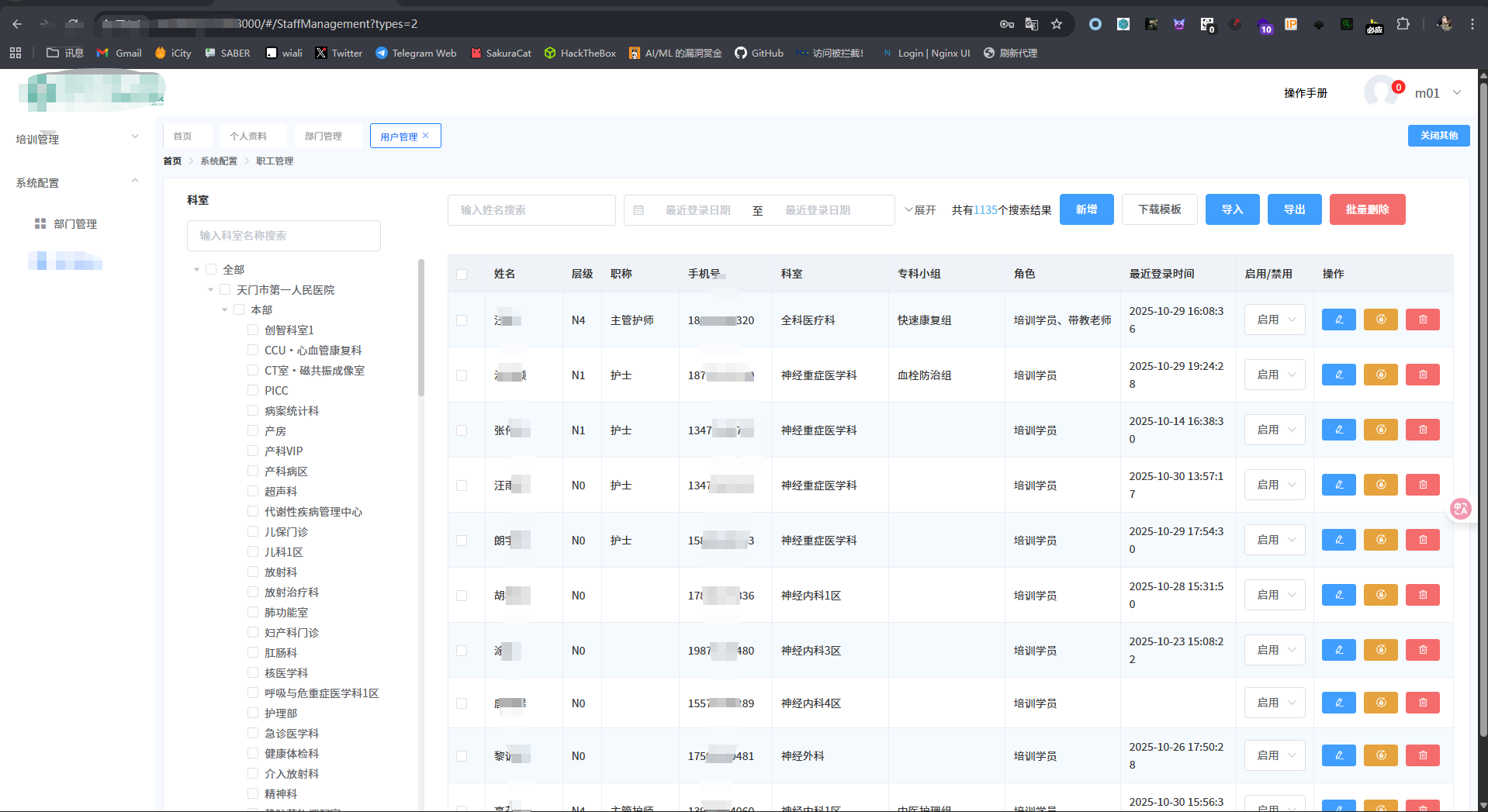Collapse the 本部 tree node arrow
This screenshot has height=812, width=1488.
[x=225, y=310]
